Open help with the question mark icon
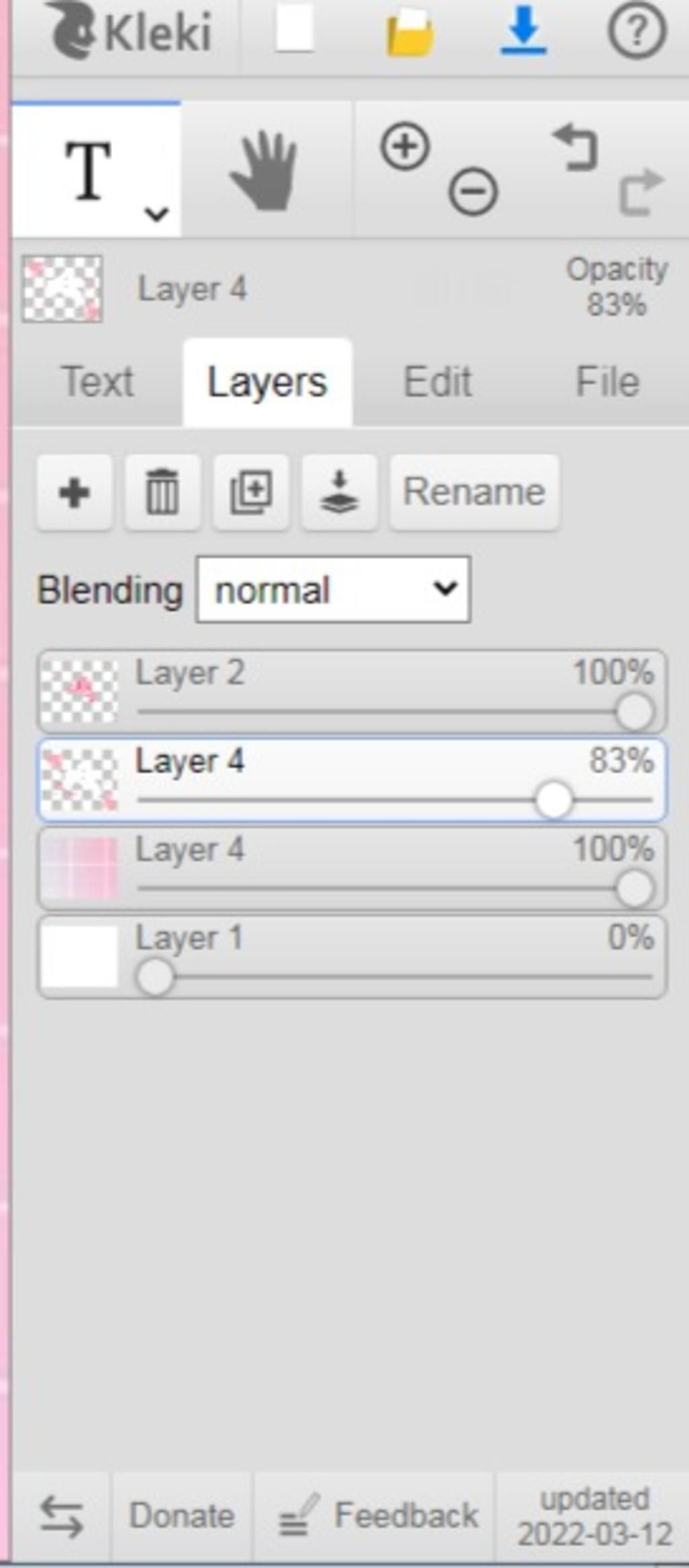The image size is (689, 1568). [637, 31]
